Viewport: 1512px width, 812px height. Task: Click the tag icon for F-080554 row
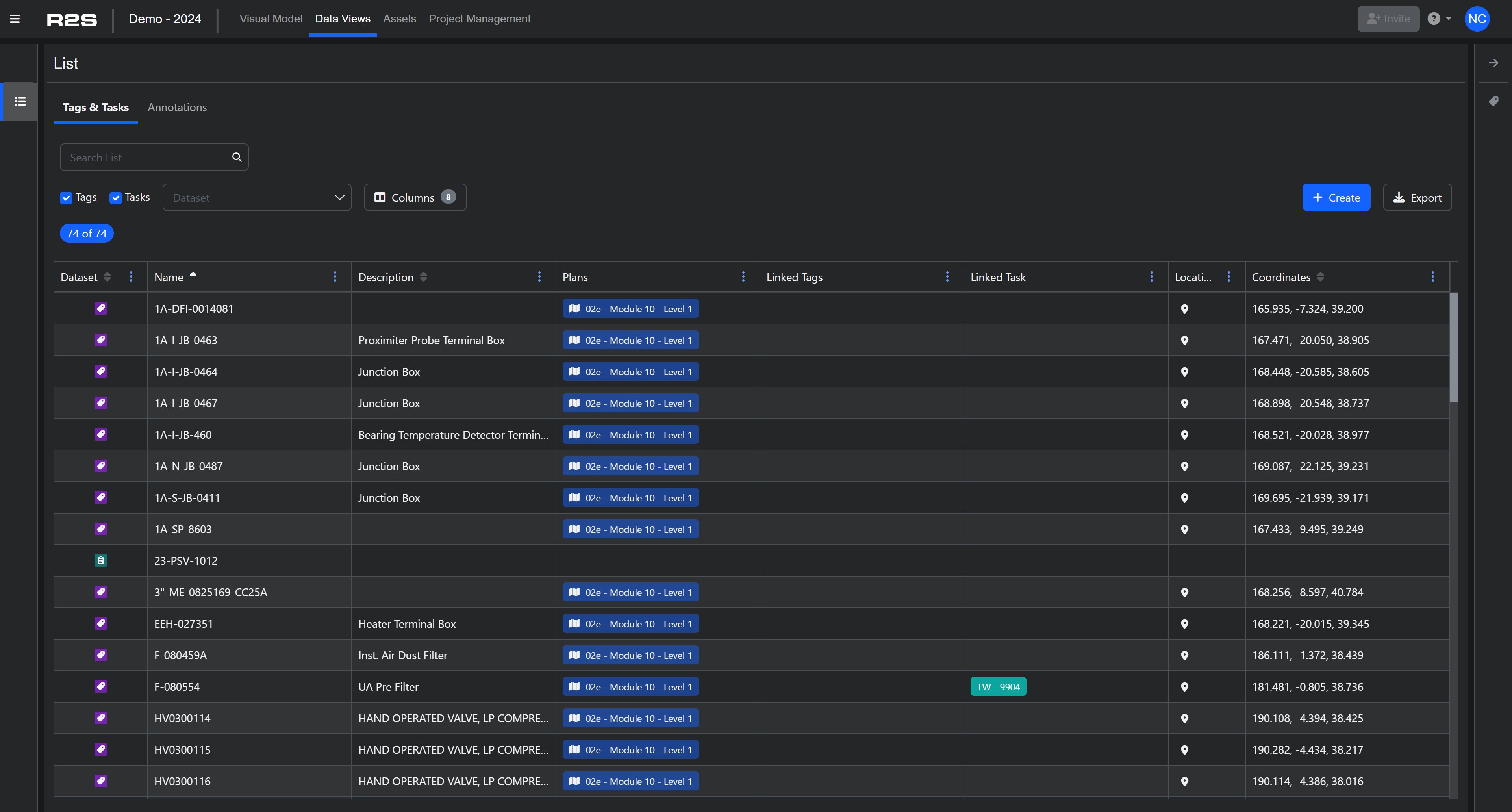(100, 686)
